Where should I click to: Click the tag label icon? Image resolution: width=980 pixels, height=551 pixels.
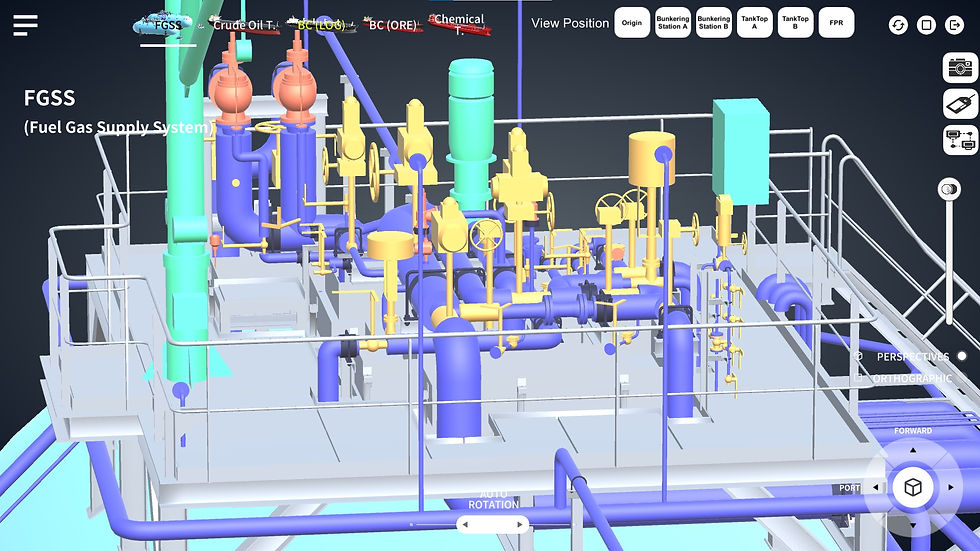click(x=961, y=104)
